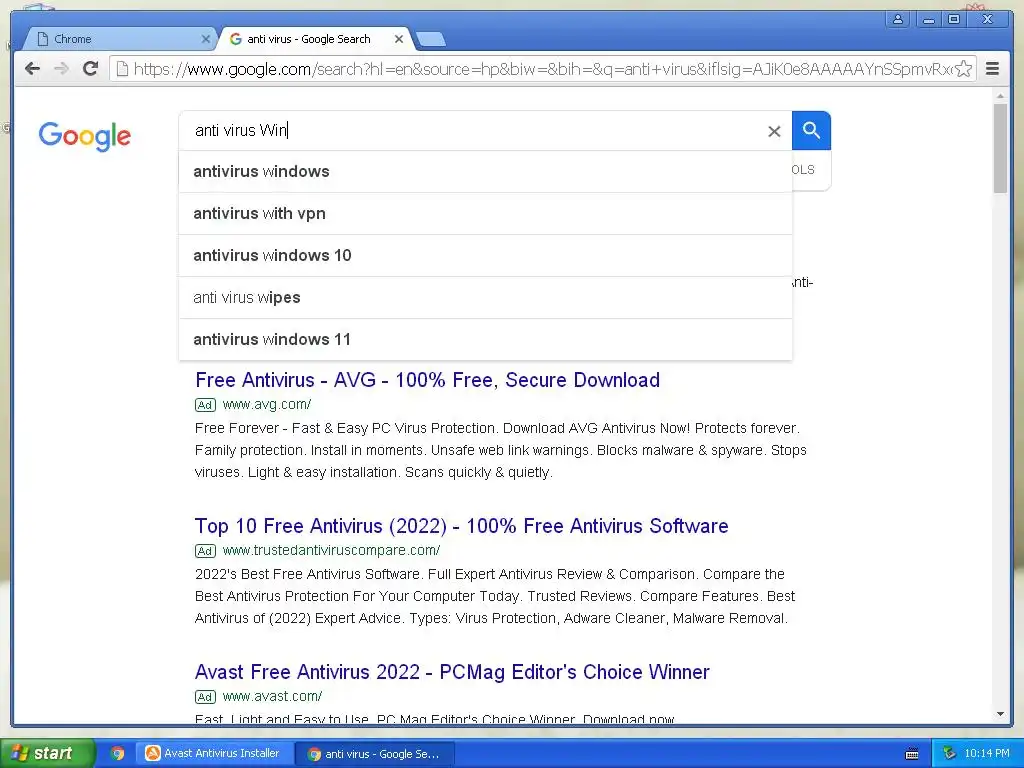Click the 10:14 PM clock
1024x768 pixels.
click(x=987, y=753)
